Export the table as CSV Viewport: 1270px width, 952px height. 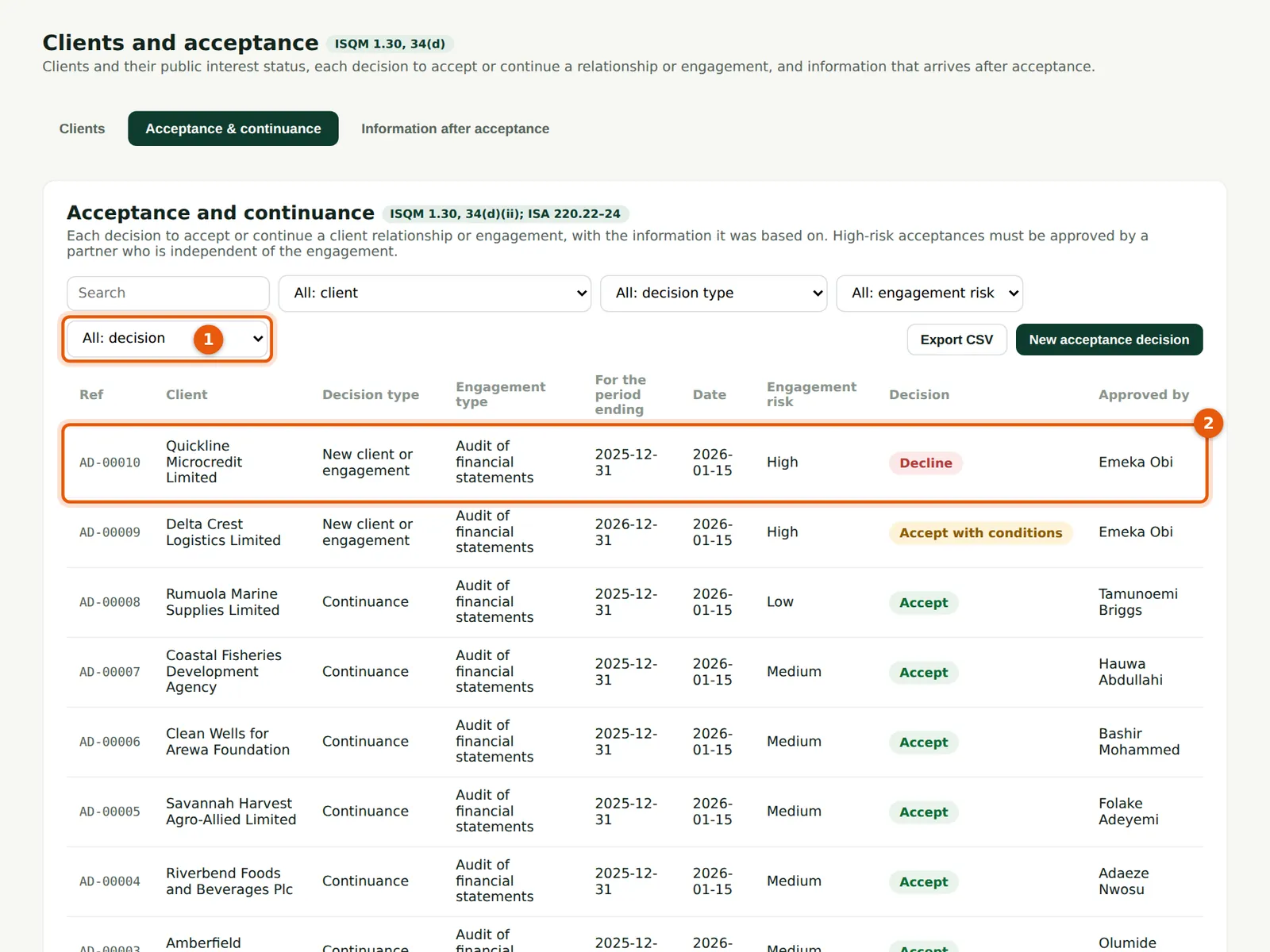pyautogui.click(x=956, y=340)
